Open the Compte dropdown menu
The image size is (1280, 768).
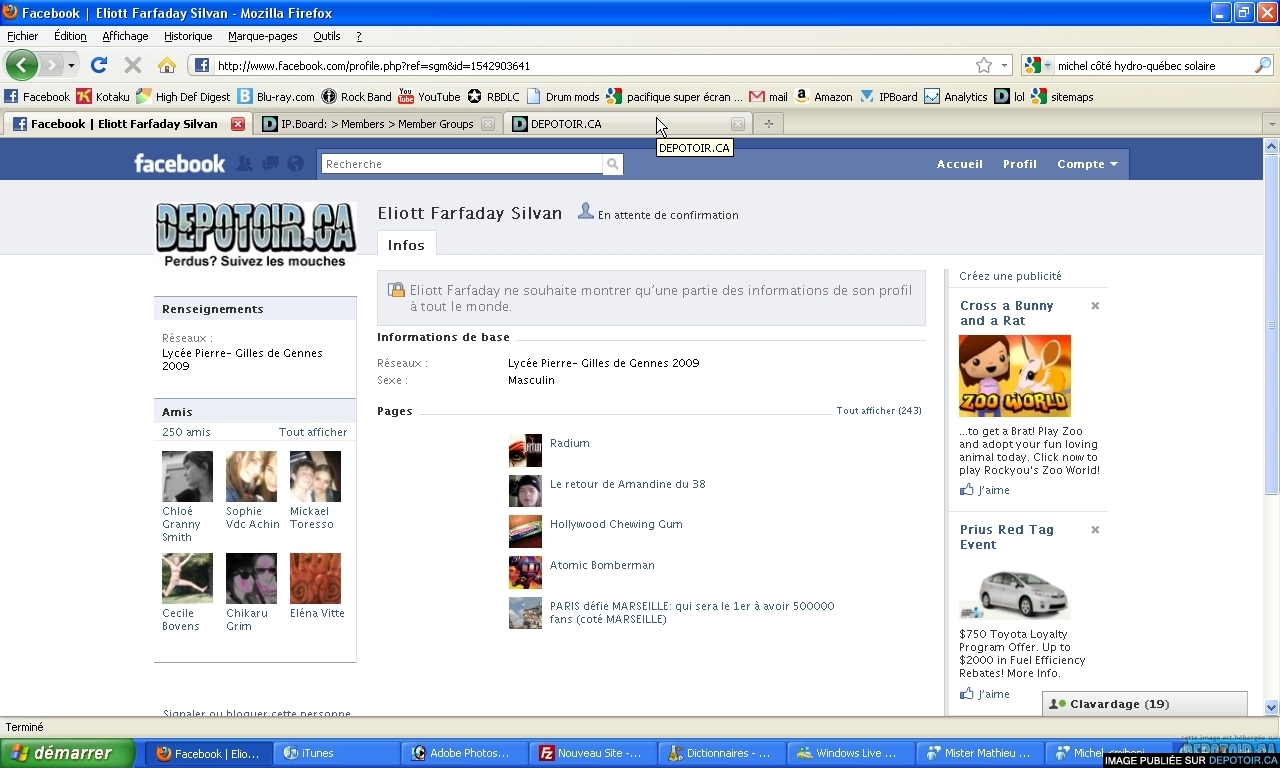coord(1087,164)
